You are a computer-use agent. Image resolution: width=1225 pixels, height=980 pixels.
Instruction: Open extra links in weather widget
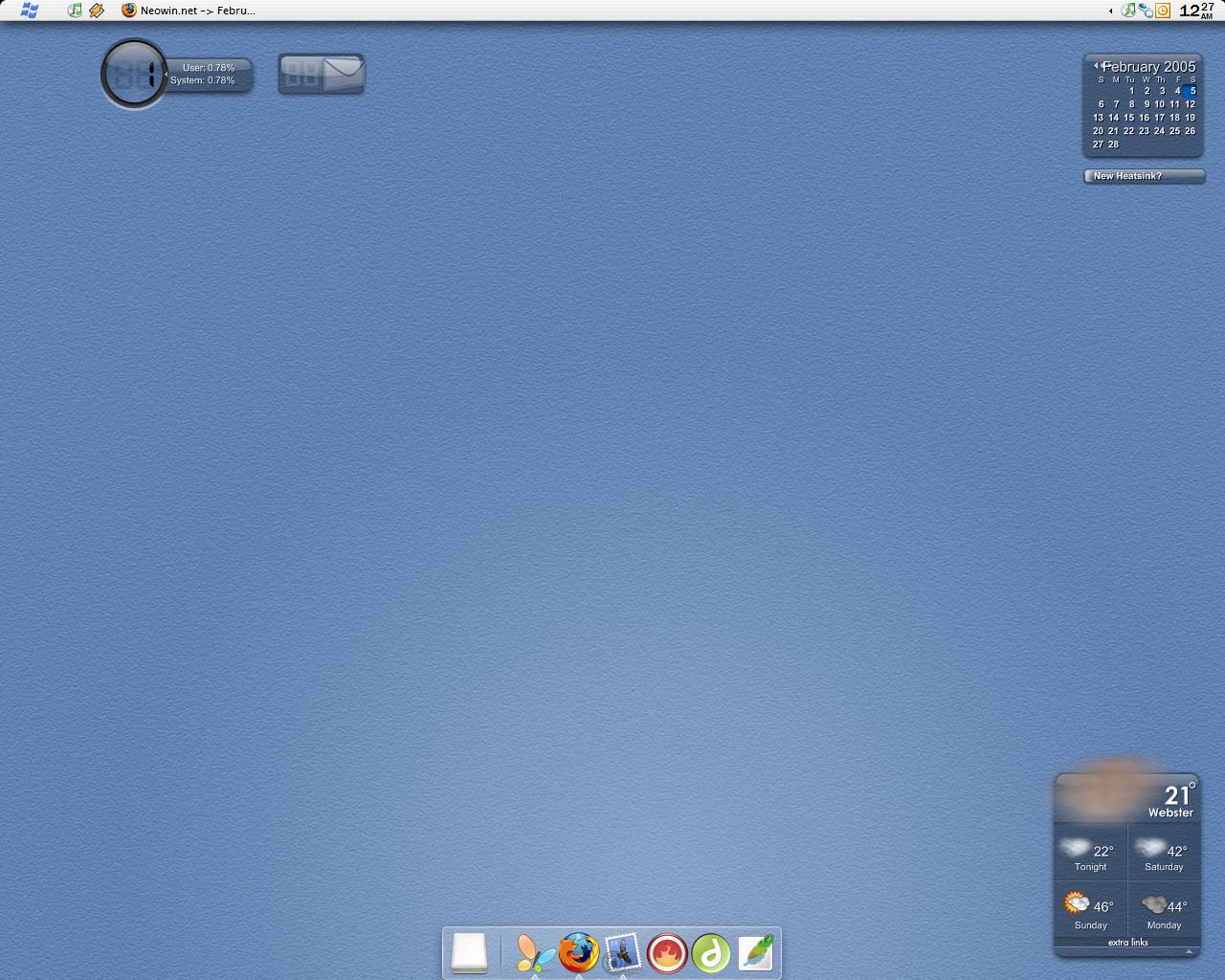[1127, 943]
